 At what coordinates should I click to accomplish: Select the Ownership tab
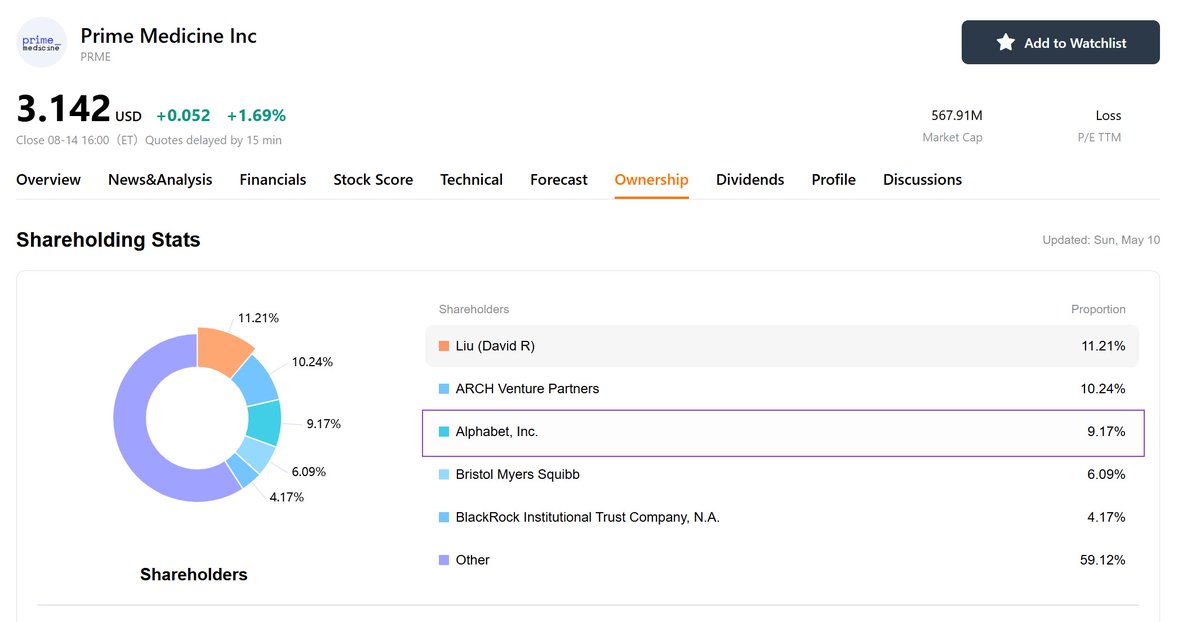652,180
